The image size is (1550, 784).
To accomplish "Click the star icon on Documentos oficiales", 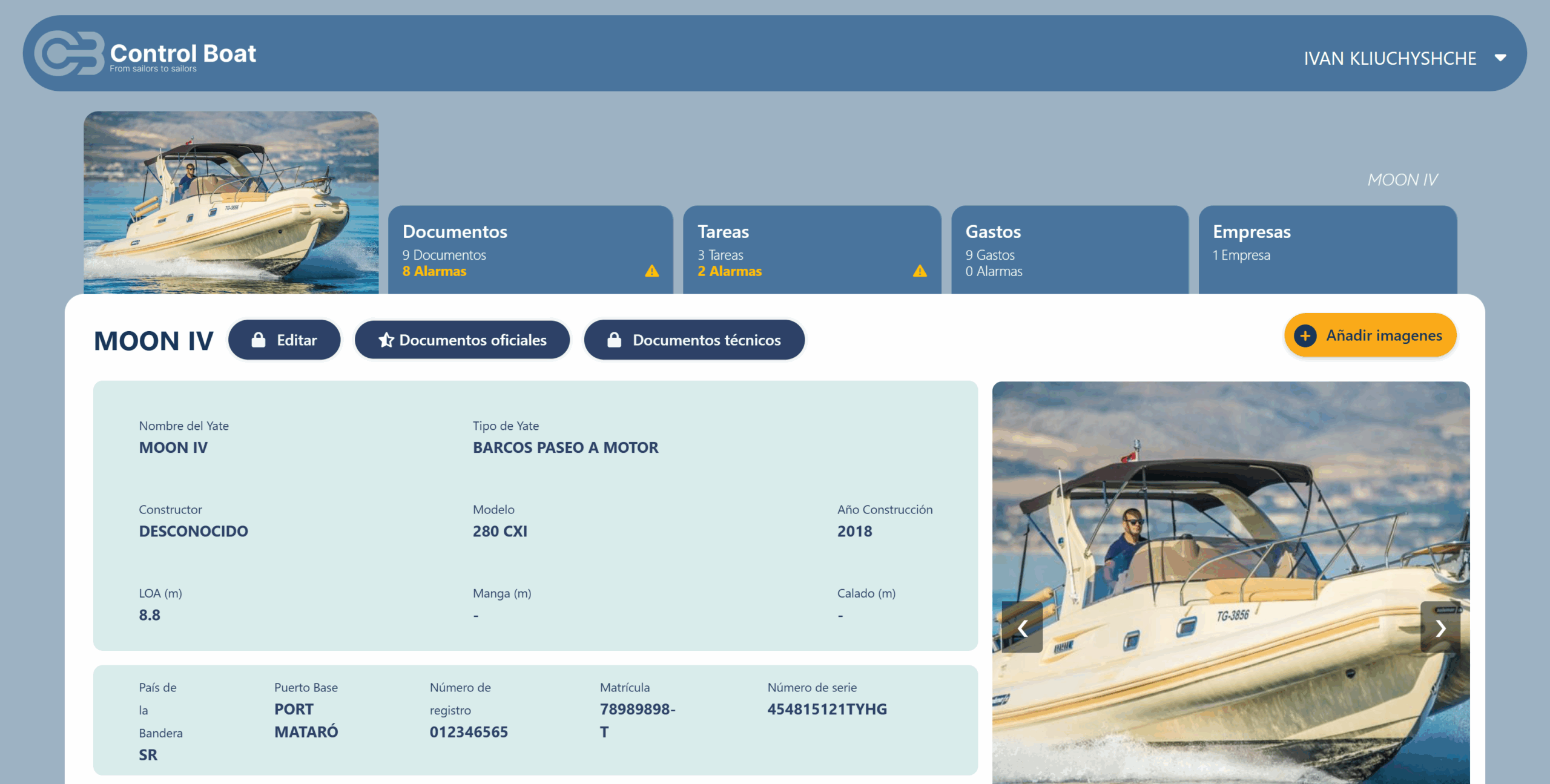I will [x=386, y=340].
